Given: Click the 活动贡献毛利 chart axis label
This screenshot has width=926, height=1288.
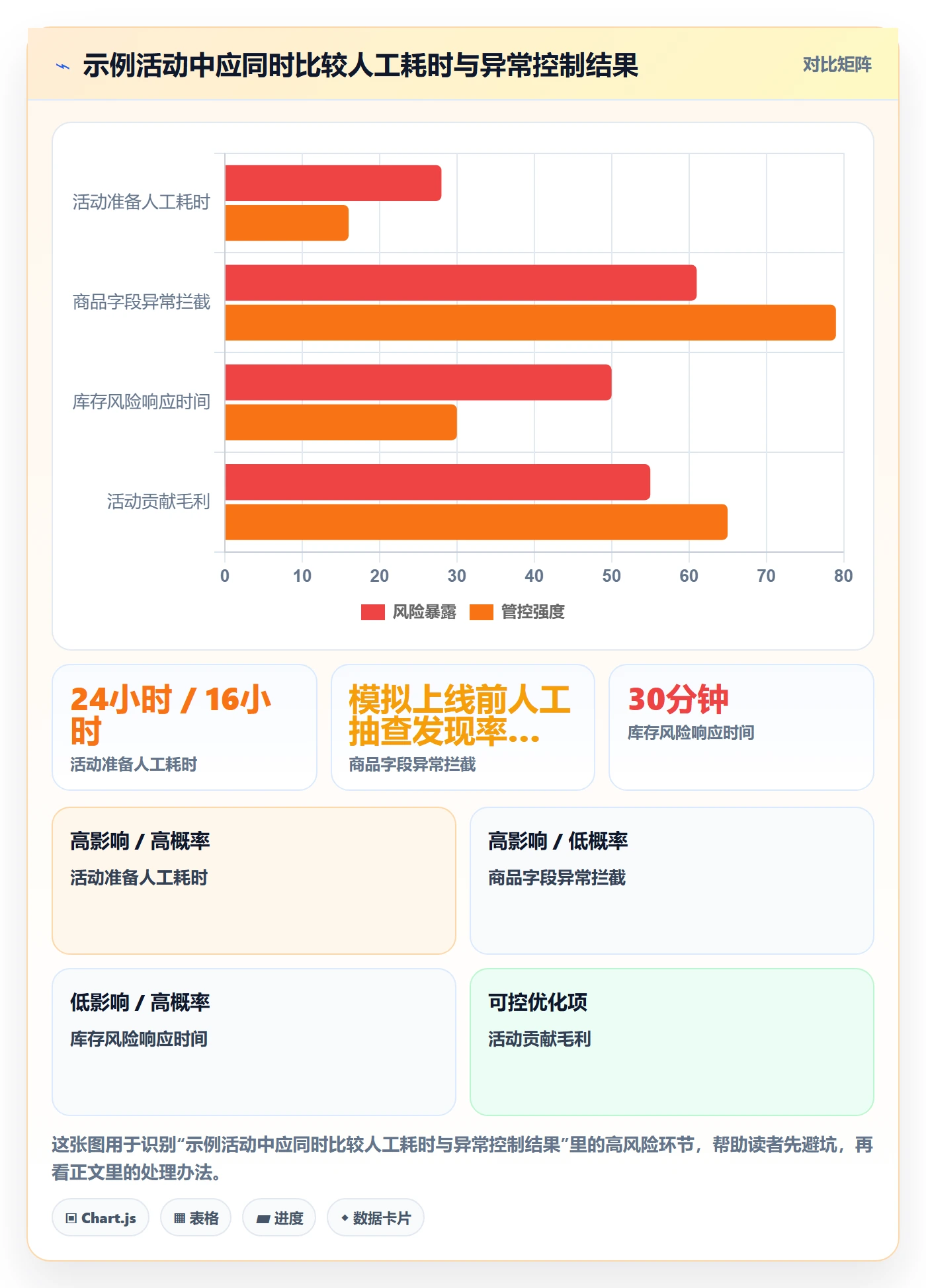Looking at the screenshot, I should coord(159,502).
